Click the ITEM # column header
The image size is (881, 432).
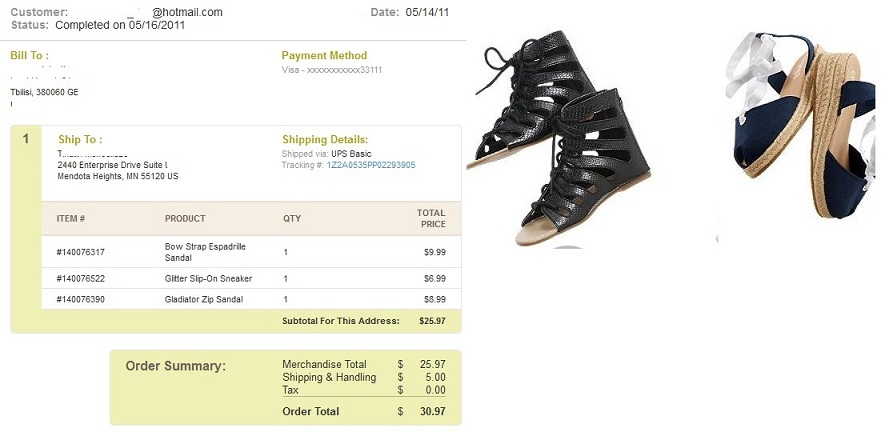[x=71, y=218]
